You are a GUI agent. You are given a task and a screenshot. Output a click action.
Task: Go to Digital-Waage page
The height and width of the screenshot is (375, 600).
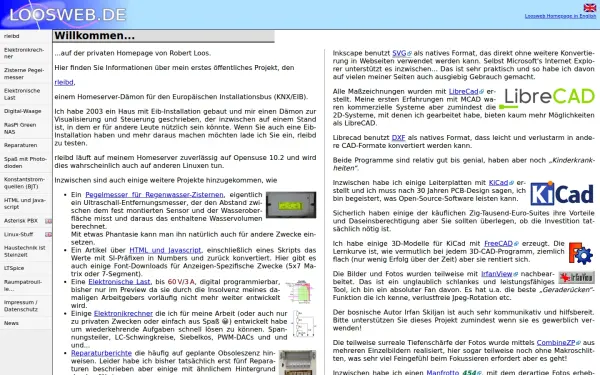pyautogui.click(x=26, y=111)
